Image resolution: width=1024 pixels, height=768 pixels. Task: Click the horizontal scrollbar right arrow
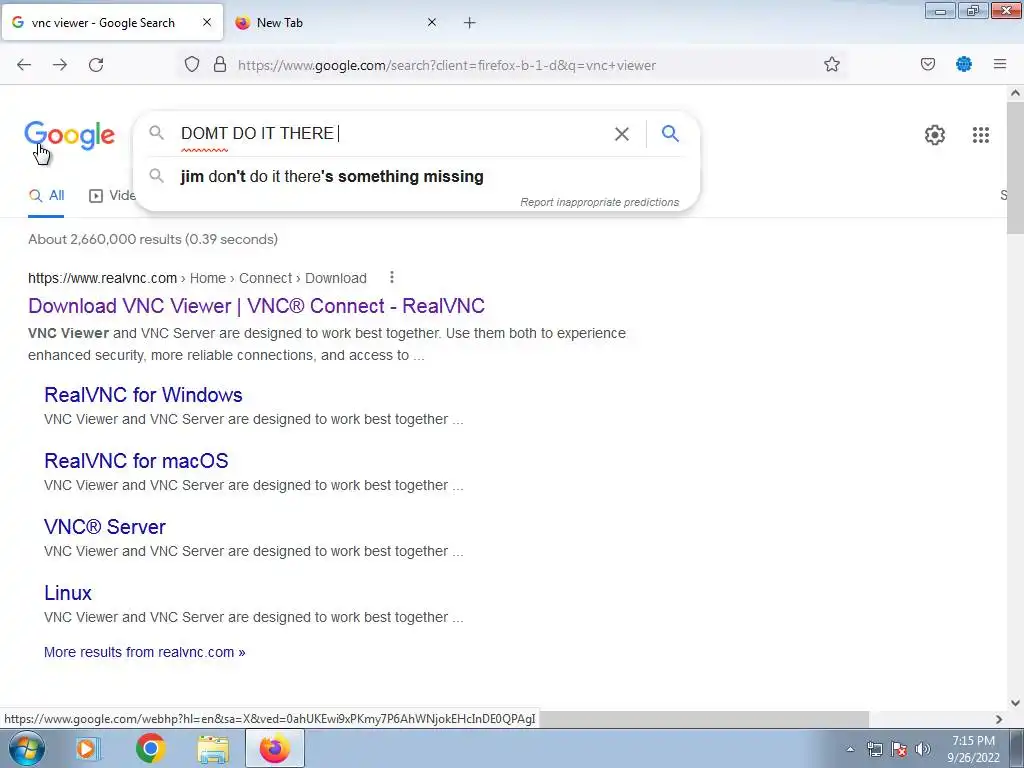click(999, 719)
